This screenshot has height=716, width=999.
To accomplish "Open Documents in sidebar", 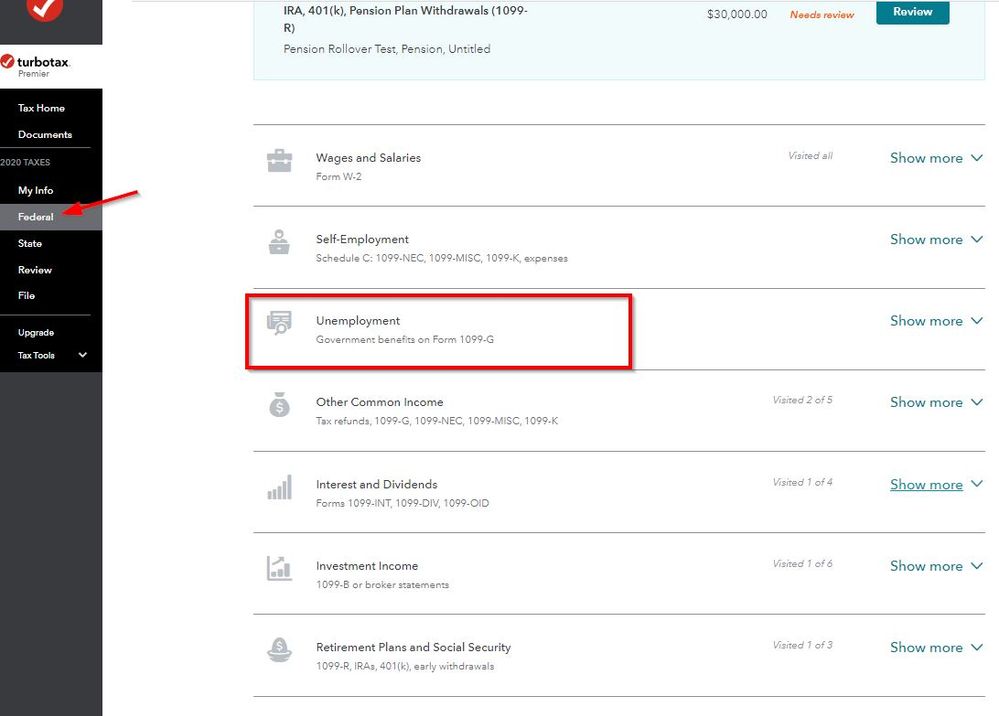I will click(x=45, y=134).
